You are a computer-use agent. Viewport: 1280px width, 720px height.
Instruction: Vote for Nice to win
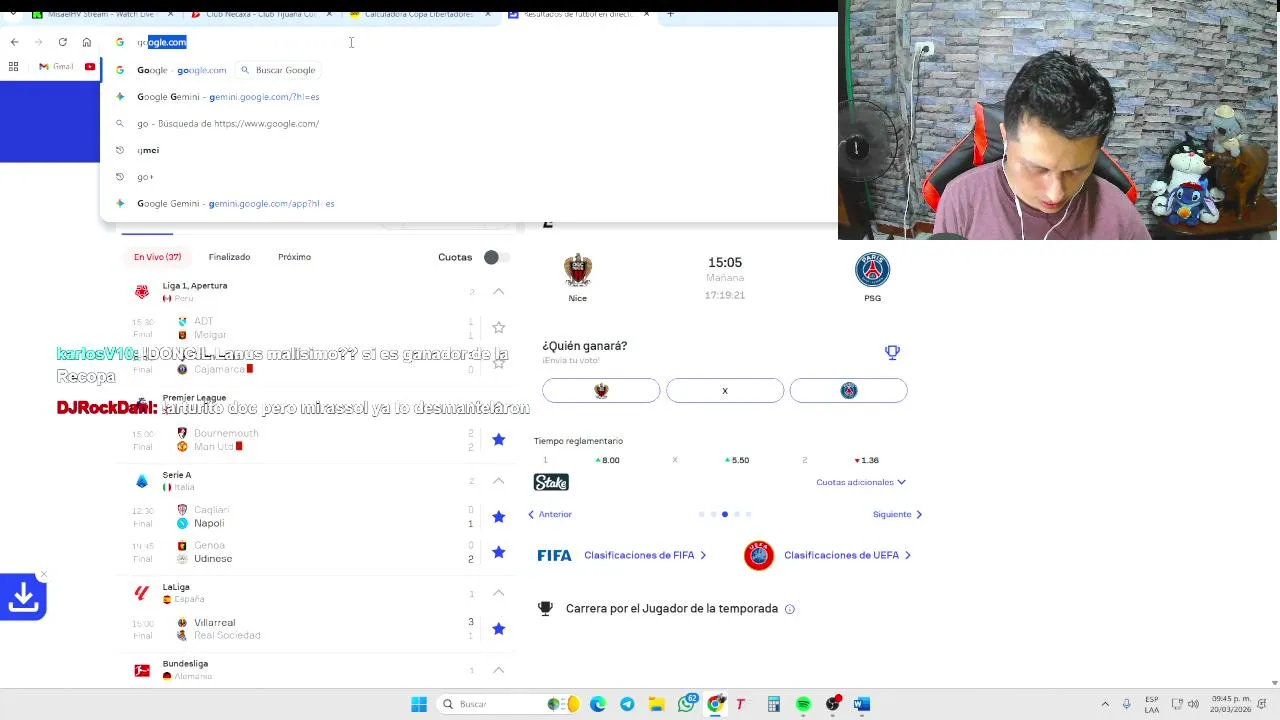click(x=601, y=391)
